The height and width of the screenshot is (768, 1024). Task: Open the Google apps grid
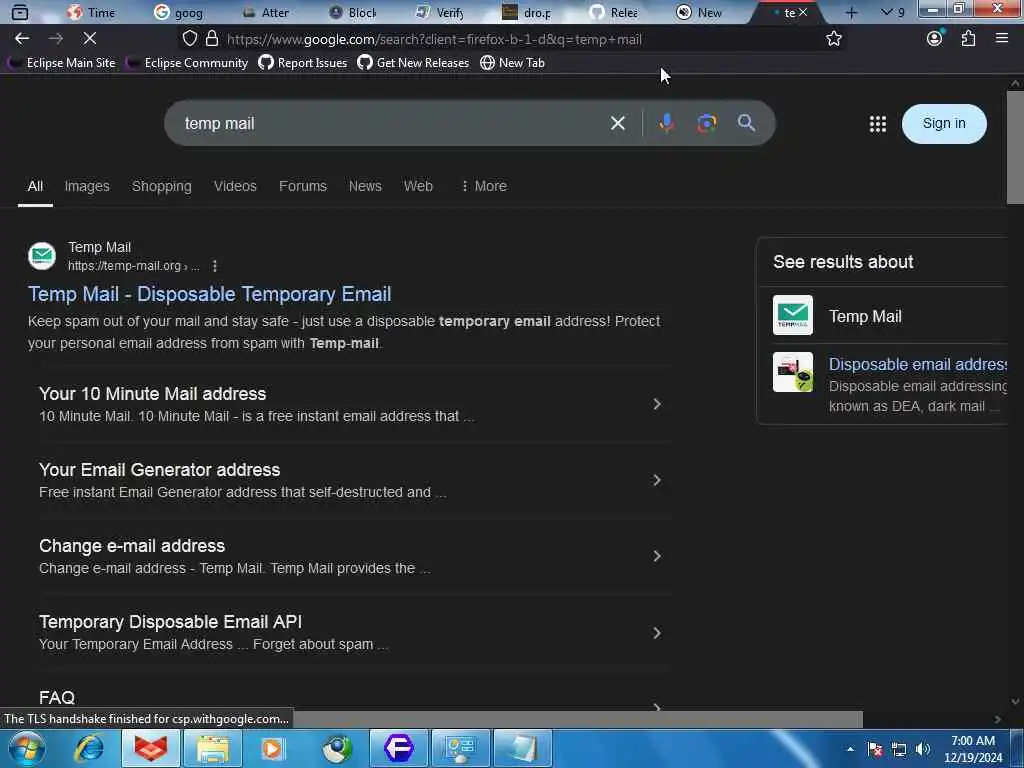tap(878, 123)
